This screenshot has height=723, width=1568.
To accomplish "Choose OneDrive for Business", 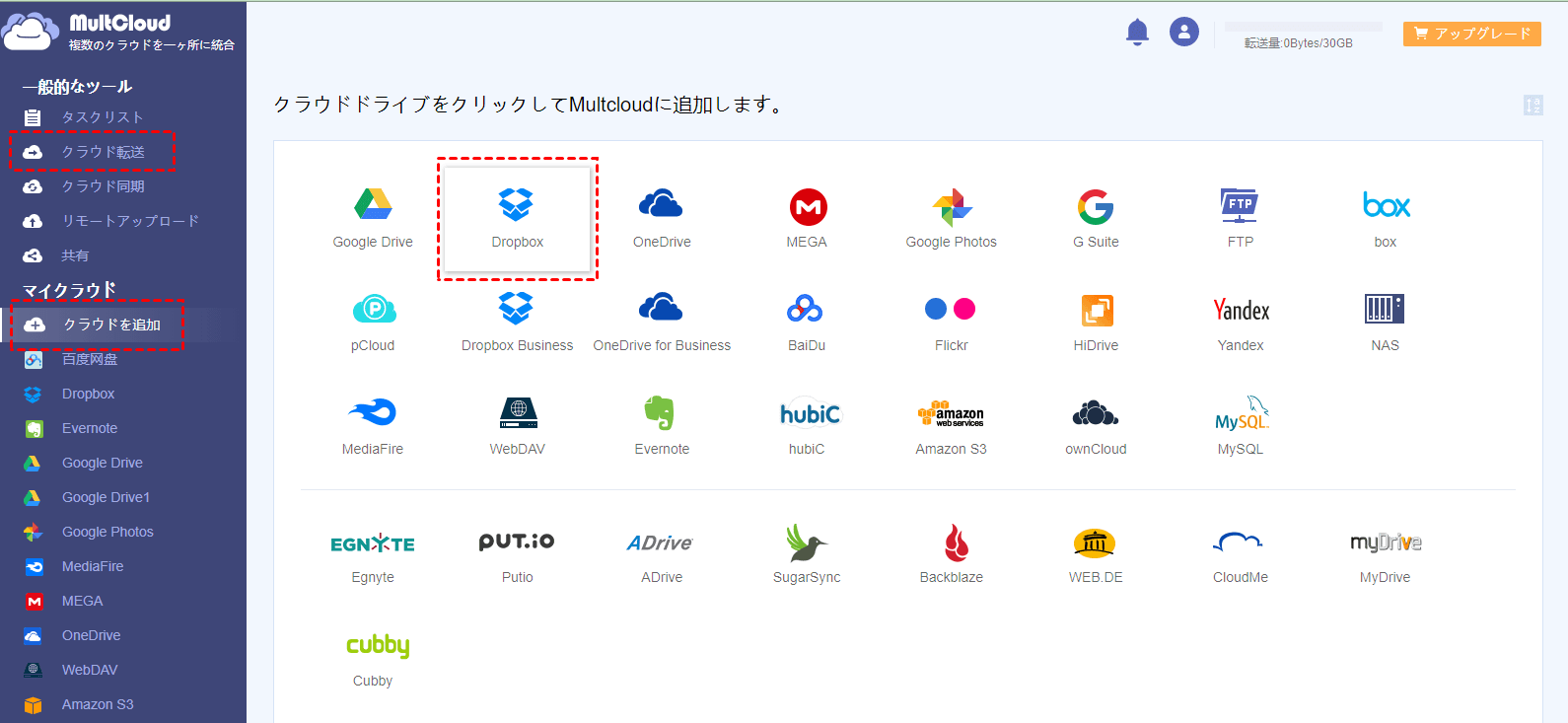I will (x=662, y=323).
